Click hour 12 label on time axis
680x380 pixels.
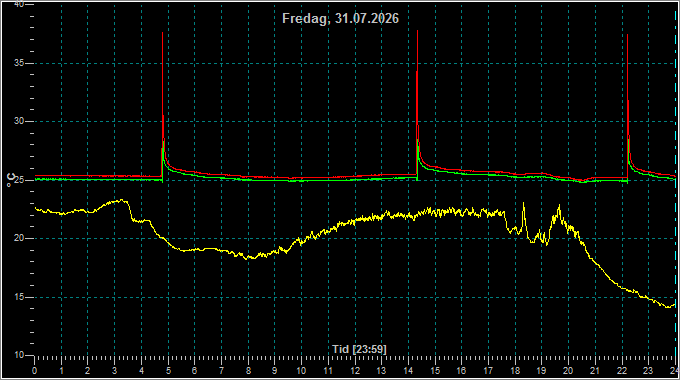(x=355, y=371)
